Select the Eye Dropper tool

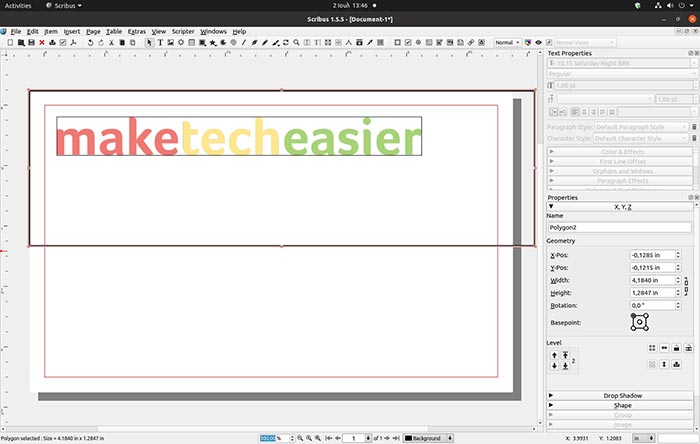coord(370,42)
